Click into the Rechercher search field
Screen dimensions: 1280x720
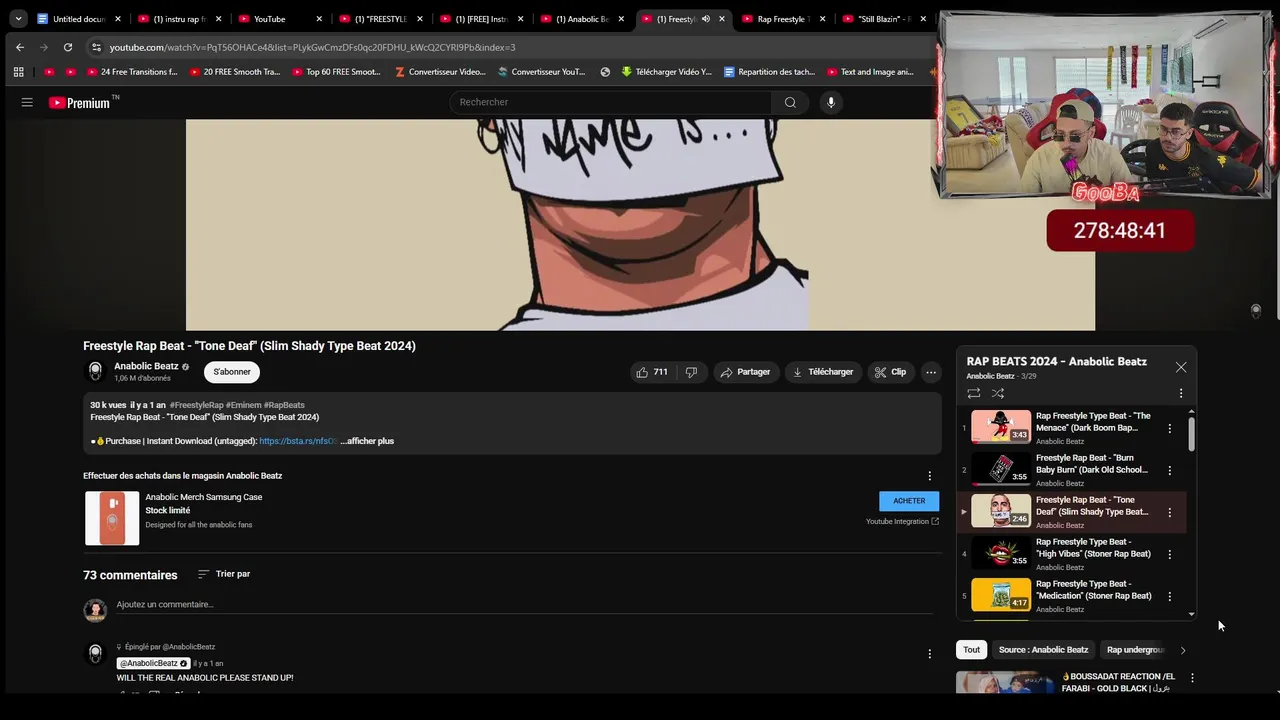pyautogui.click(x=610, y=102)
